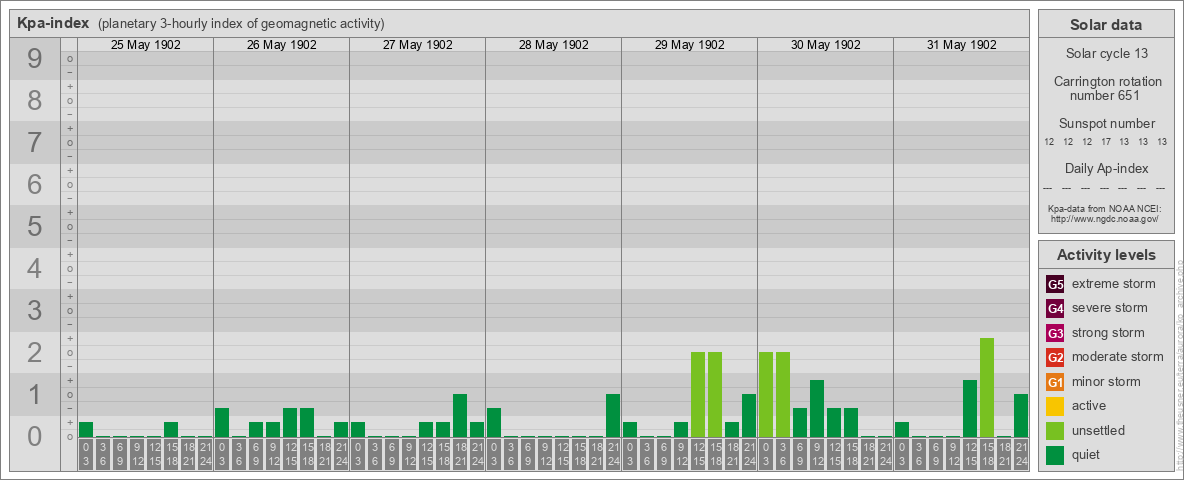Image resolution: width=1184 pixels, height=480 pixels.
Task: Click the Kp scale number 6
Action: [x=35, y=184]
